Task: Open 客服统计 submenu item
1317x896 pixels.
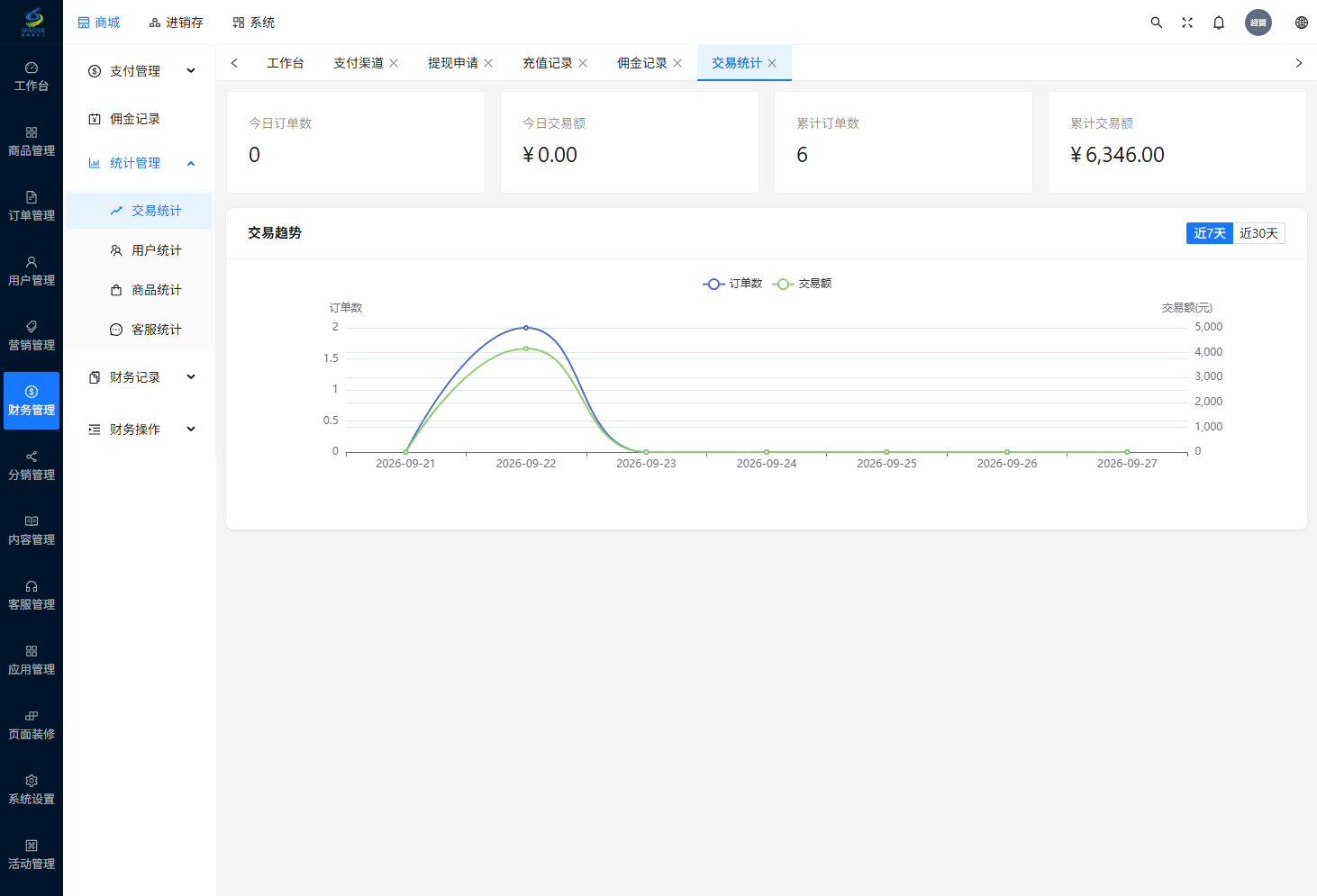Action: point(139,330)
